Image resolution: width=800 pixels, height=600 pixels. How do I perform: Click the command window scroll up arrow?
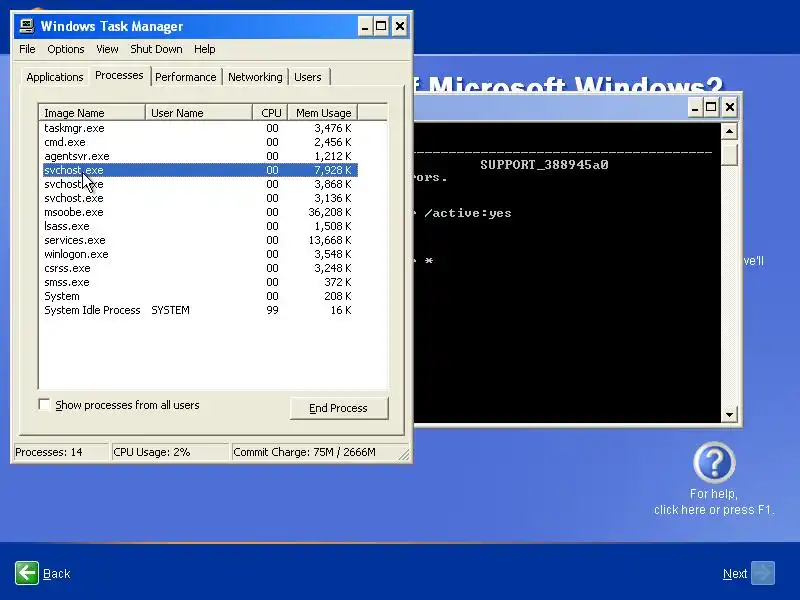click(x=730, y=132)
